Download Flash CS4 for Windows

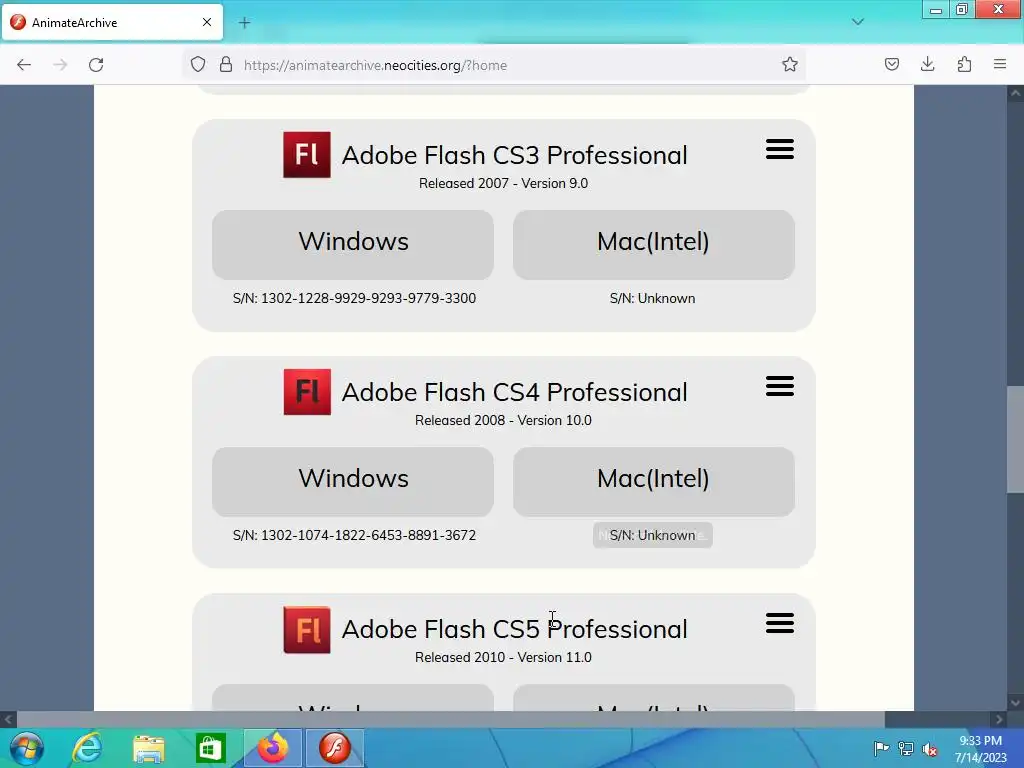[353, 482]
